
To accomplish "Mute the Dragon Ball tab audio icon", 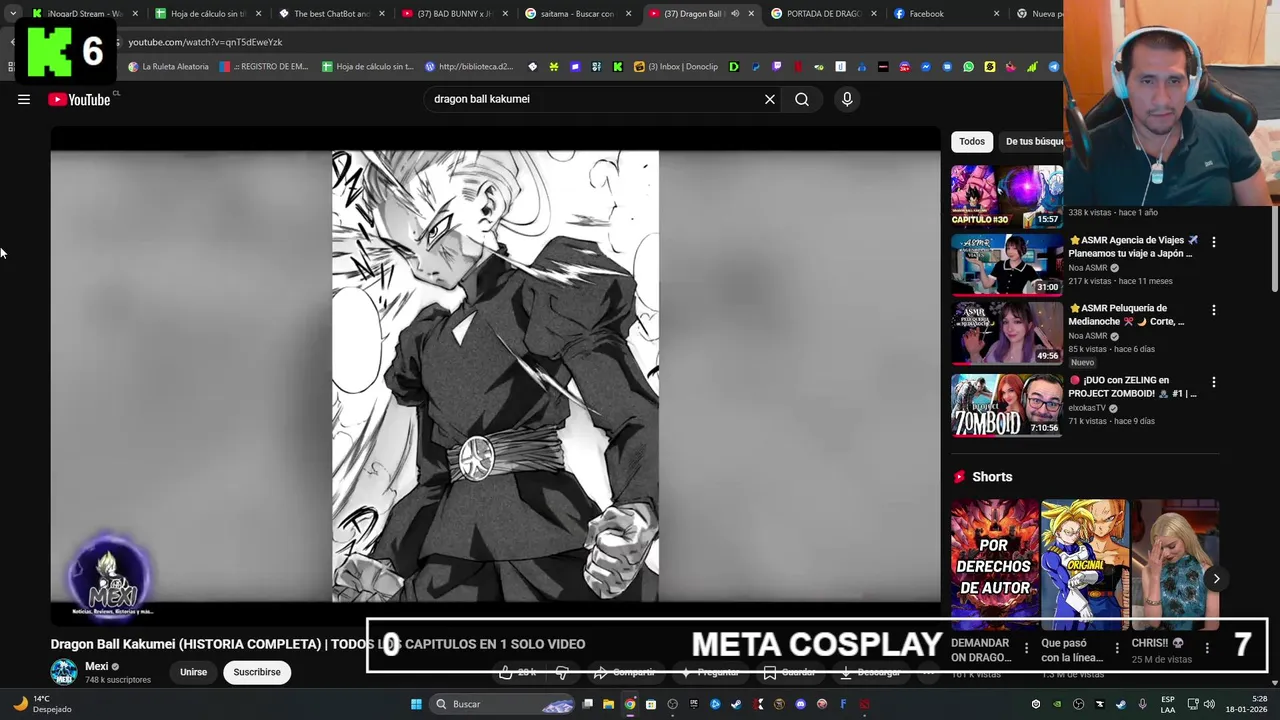I will pos(735,14).
